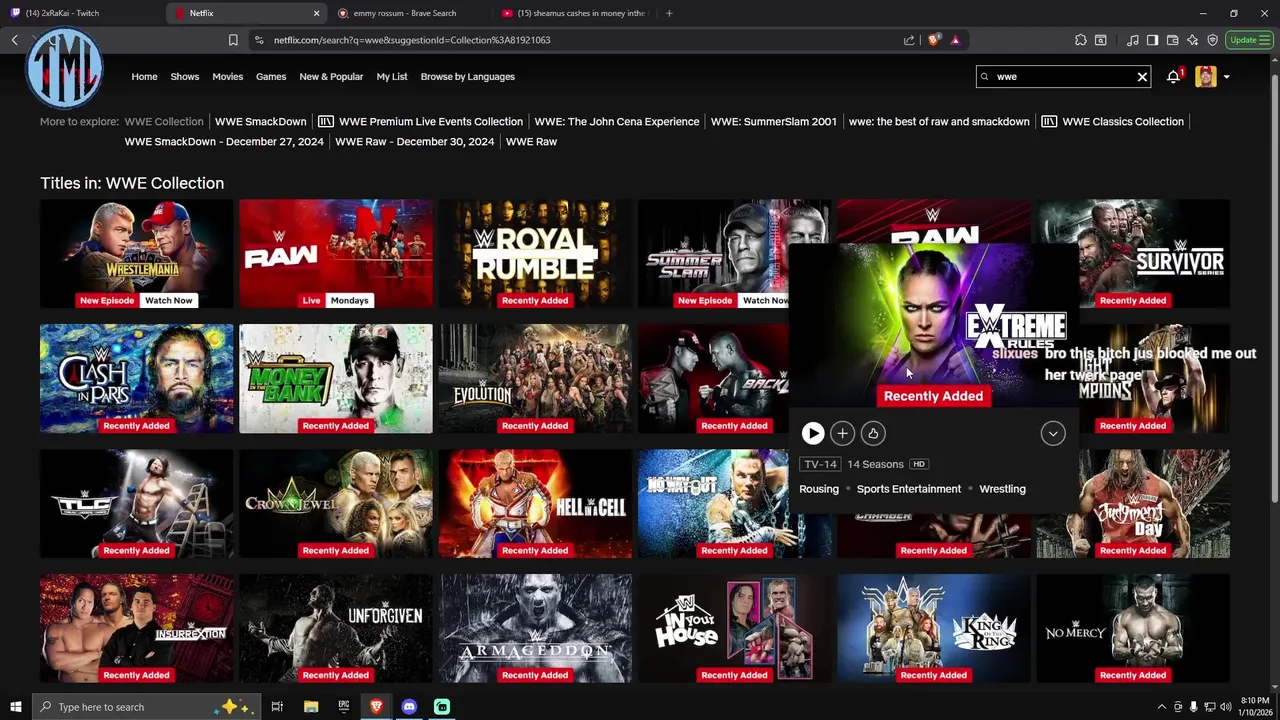The height and width of the screenshot is (720, 1280).
Task: Open Discord from the taskbar
Action: point(409,707)
